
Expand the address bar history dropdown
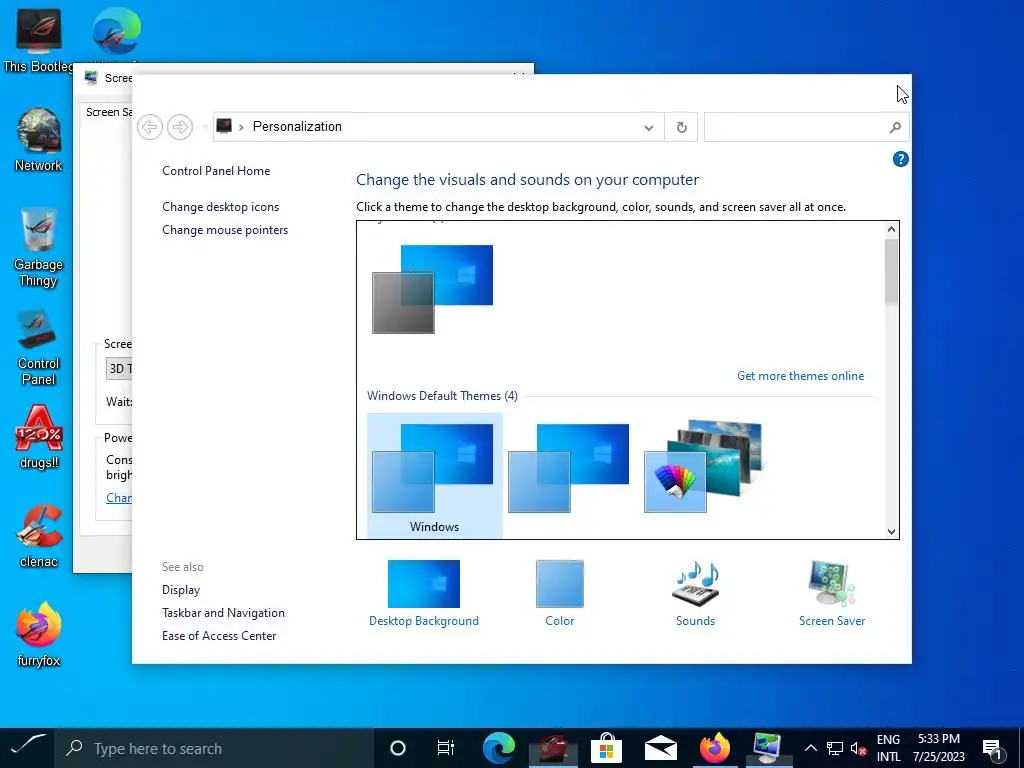tap(648, 127)
